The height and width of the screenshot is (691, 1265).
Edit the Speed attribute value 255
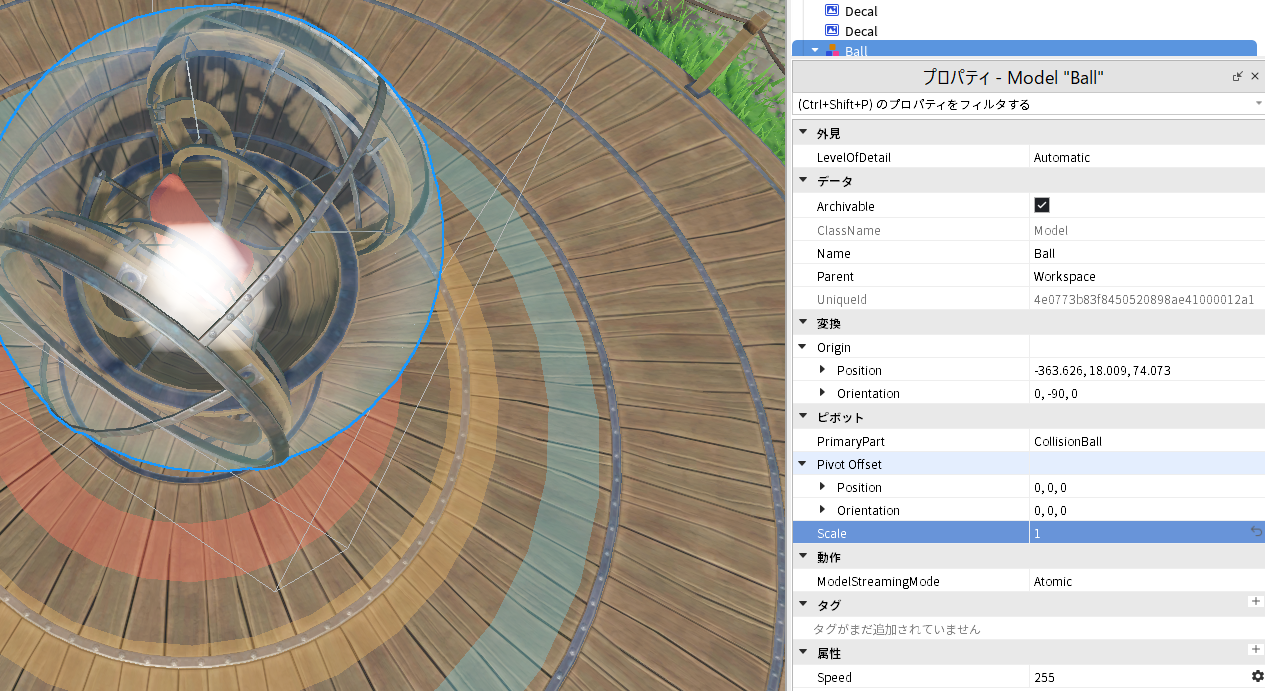pos(1139,677)
